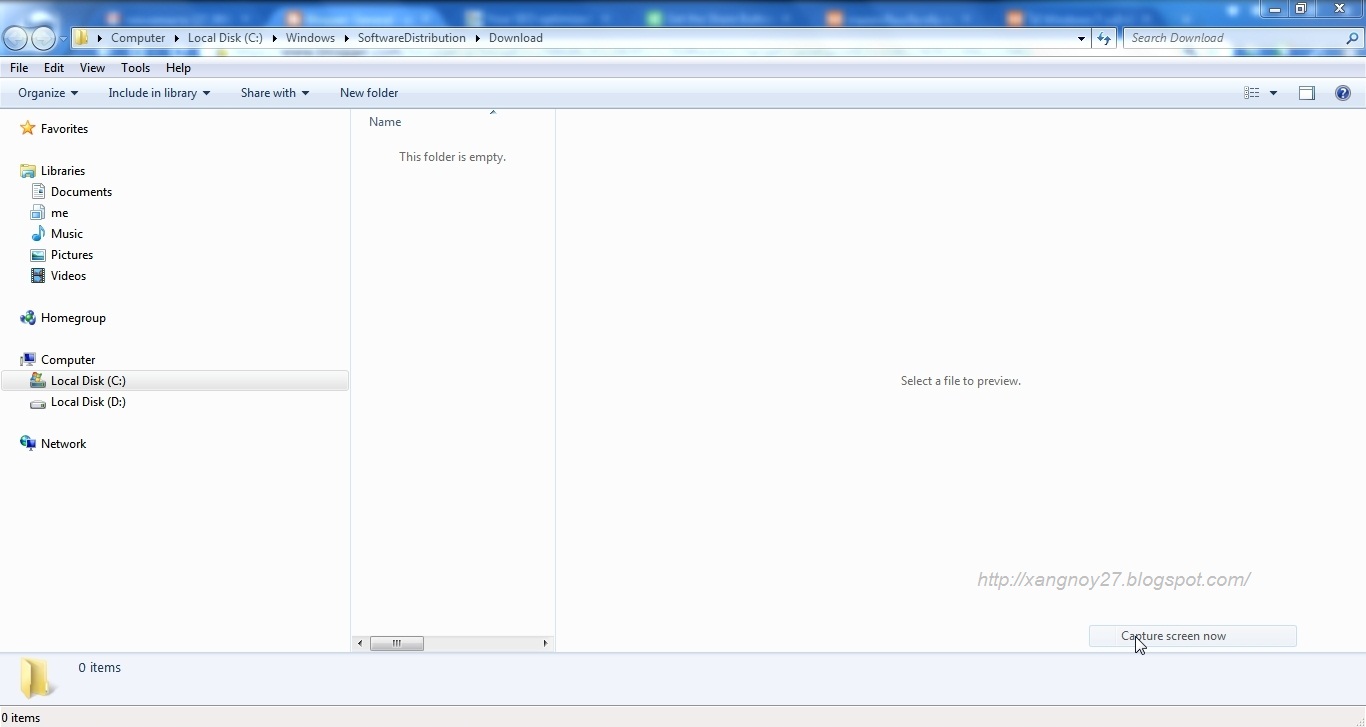Open the Organize dropdown
The width and height of the screenshot is (1366, 727).
point(48,93)
